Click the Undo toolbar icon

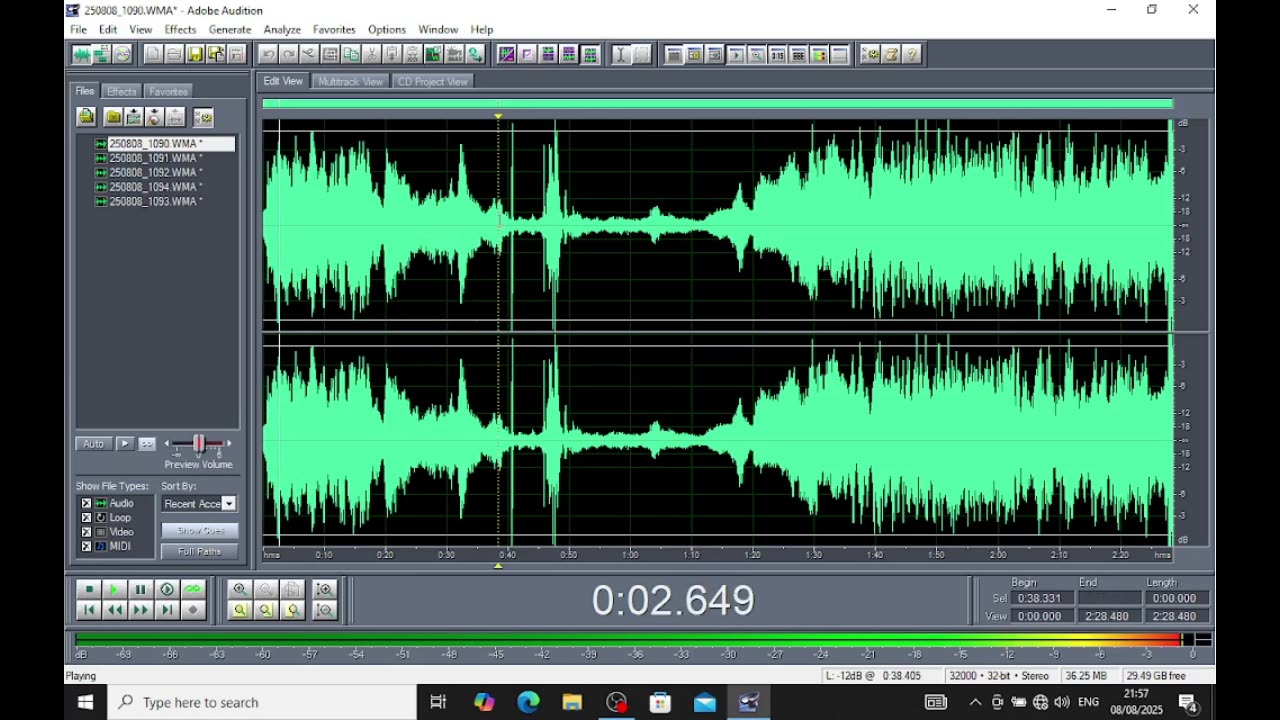tap(268, 54)
